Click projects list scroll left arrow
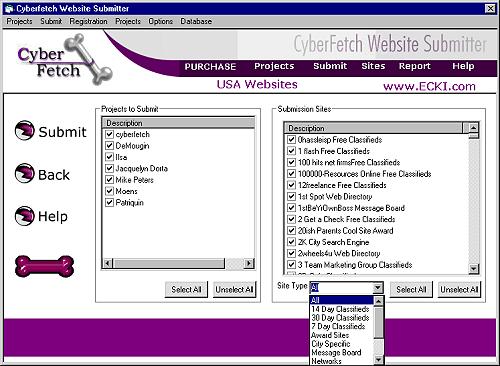500x366 pixels. pyautogui.click(x=108, y=263)
